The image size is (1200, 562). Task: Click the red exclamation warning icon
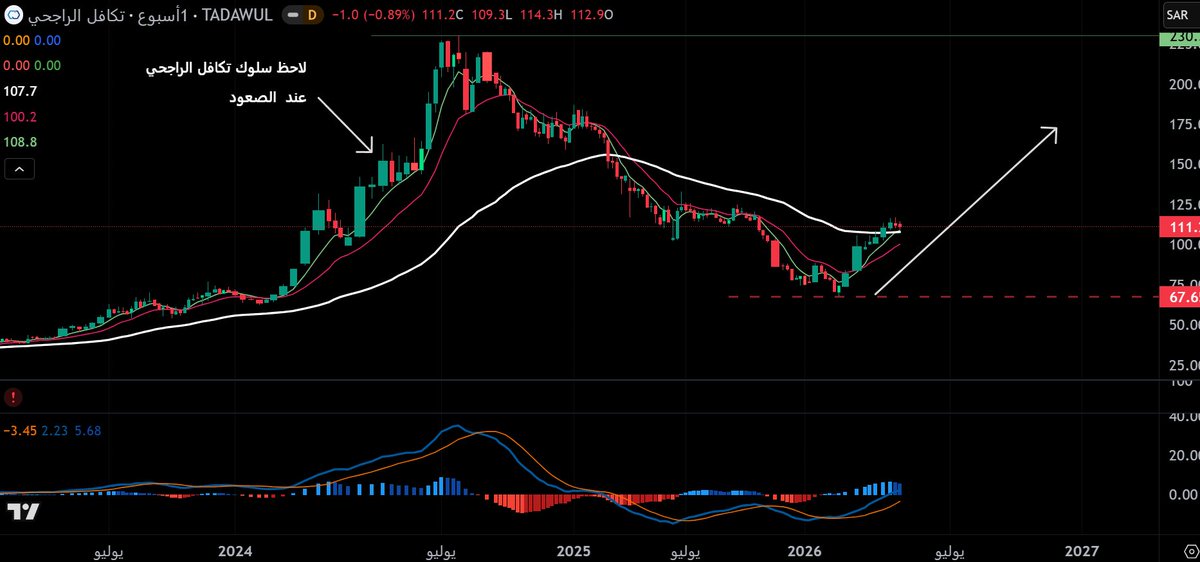pos(13,397)
